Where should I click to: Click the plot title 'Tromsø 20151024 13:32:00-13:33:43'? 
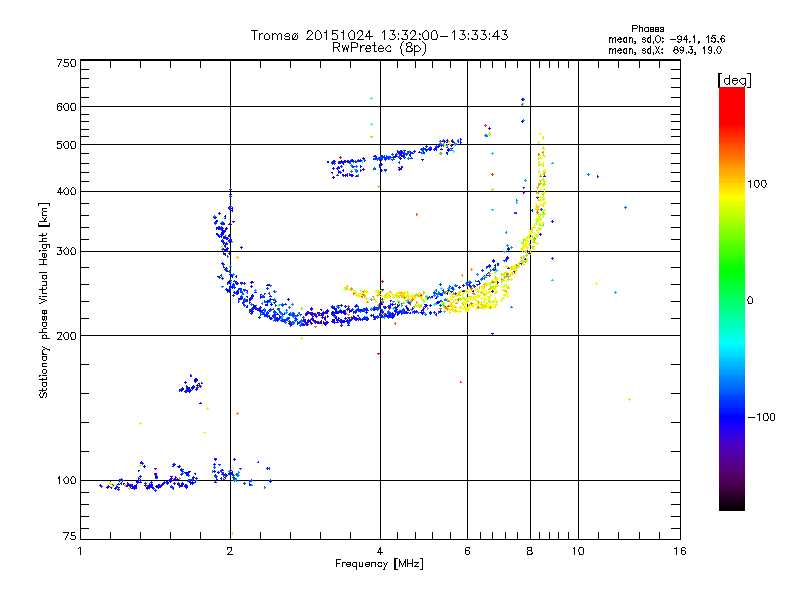(x=380, y=35)
